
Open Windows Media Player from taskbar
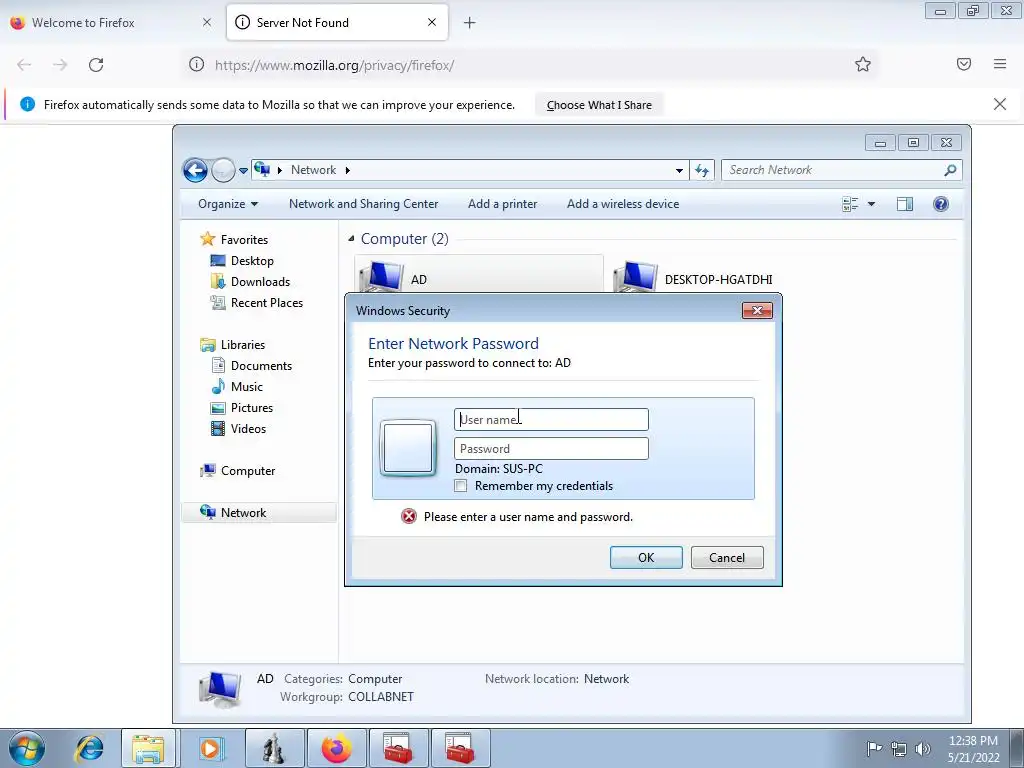(x=210, y=748)
